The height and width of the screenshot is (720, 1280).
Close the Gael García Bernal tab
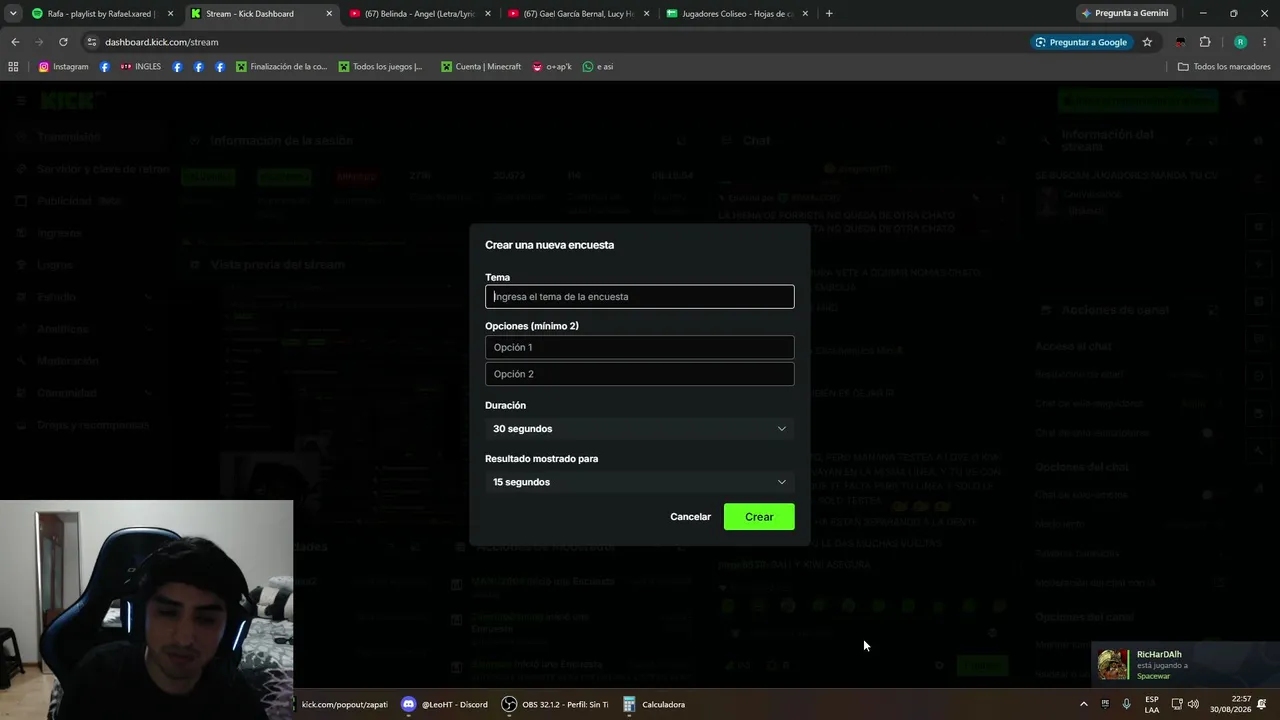click(646, 14)
